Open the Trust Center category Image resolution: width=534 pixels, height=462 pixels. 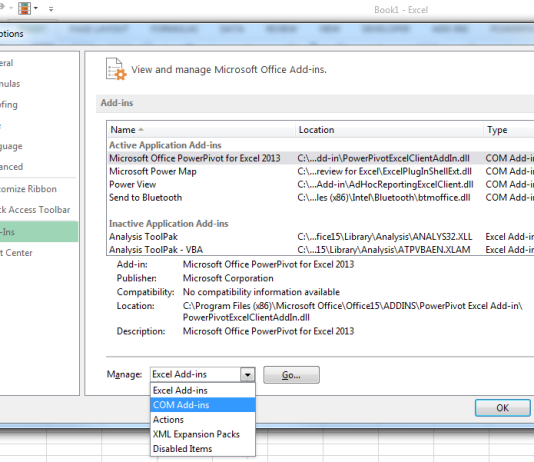(x=38, y=253)
